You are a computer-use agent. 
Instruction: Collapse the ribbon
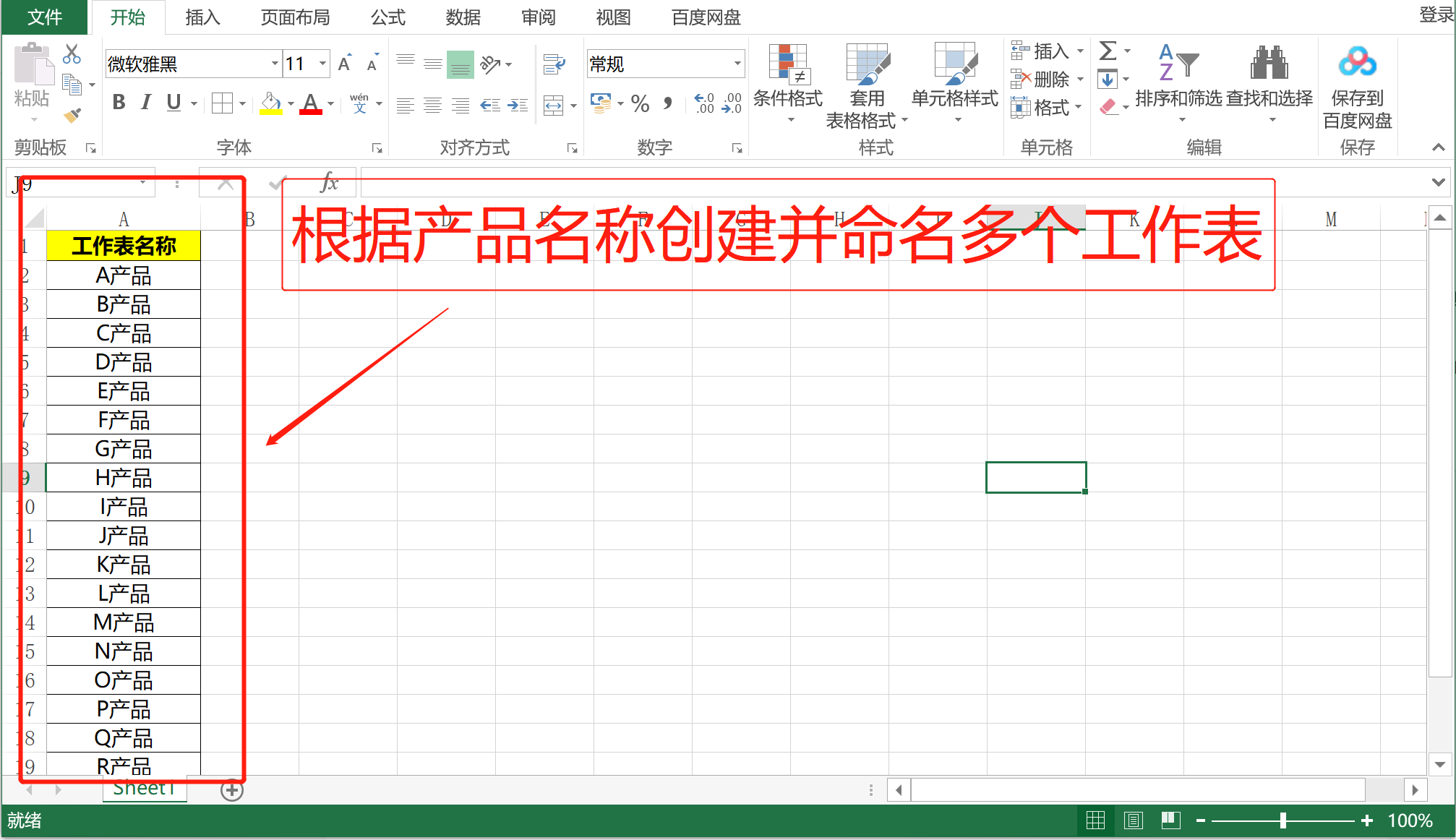coord(1438,147)
